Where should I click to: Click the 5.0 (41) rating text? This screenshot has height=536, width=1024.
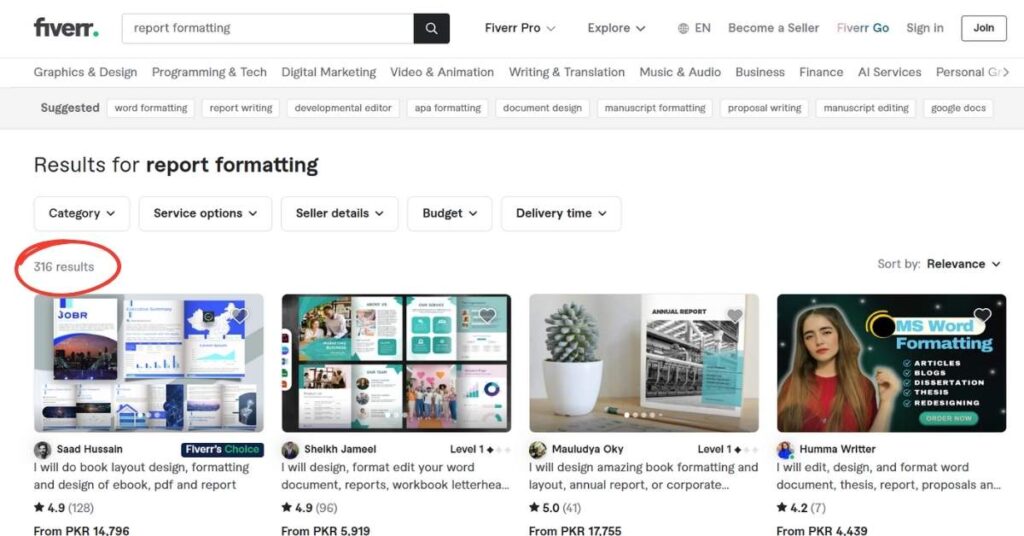(555, 507)
